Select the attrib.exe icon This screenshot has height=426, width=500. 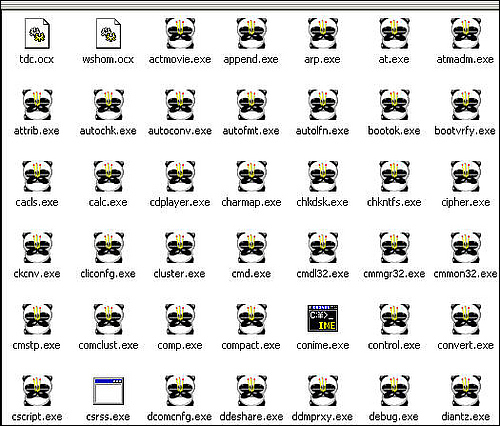point(37,105)
